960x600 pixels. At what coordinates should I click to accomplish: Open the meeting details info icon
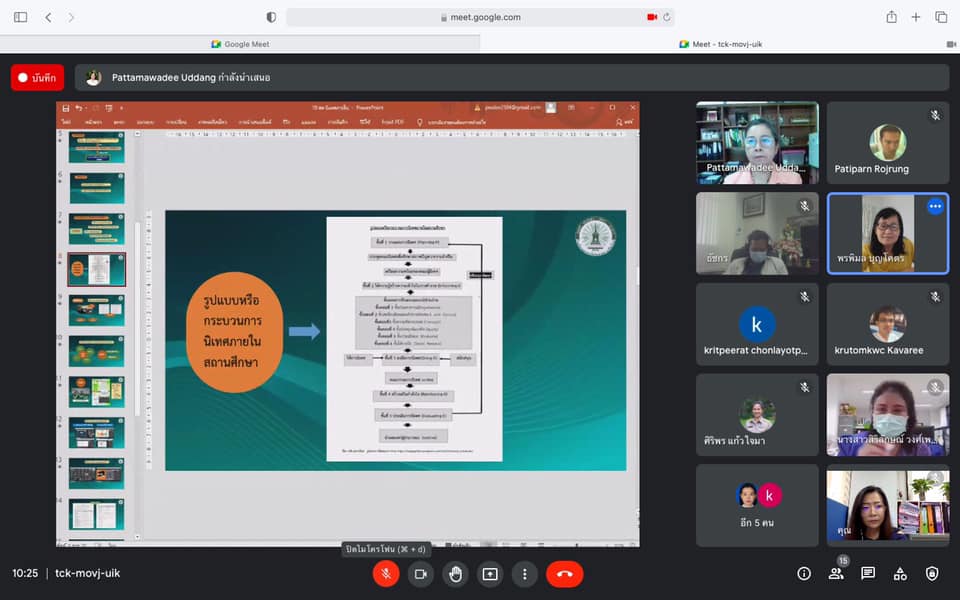click(804, 574)
